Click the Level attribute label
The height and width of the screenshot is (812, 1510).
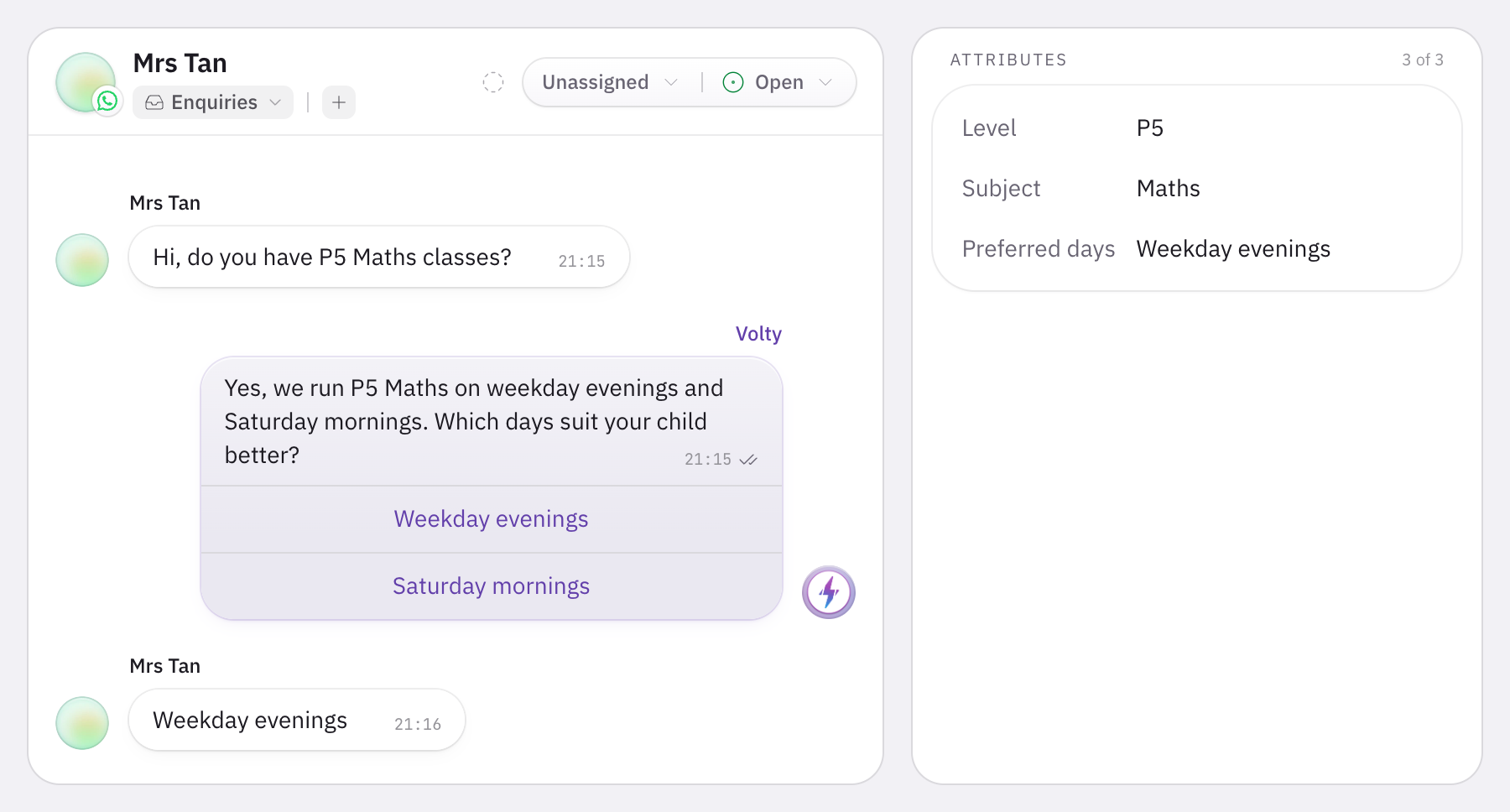coord(989,128)
